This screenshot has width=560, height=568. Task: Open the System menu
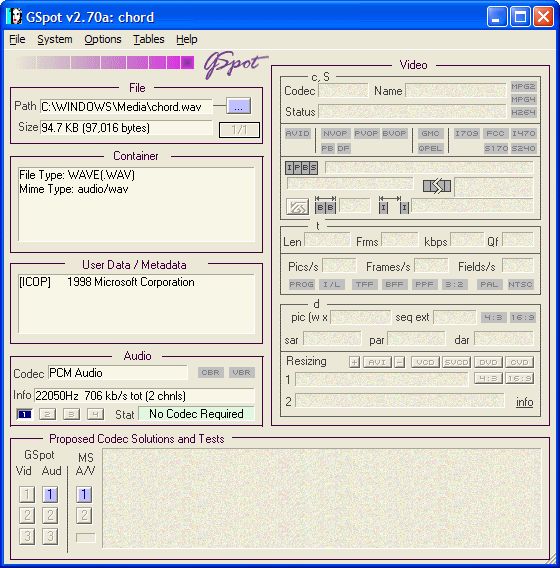click(x=55, y=39)
